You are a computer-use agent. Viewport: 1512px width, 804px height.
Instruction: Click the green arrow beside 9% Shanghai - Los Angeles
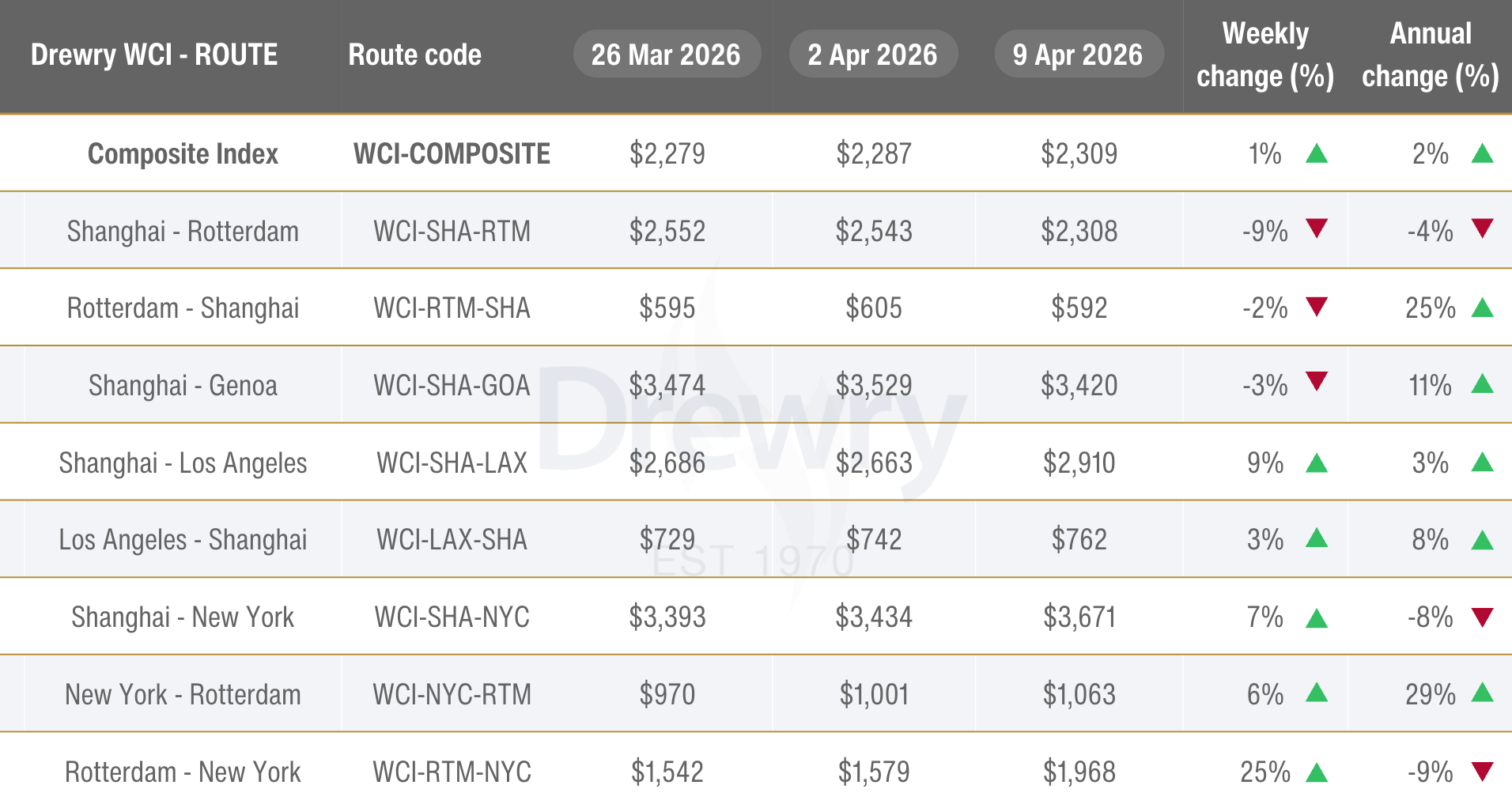point(1317,462)
